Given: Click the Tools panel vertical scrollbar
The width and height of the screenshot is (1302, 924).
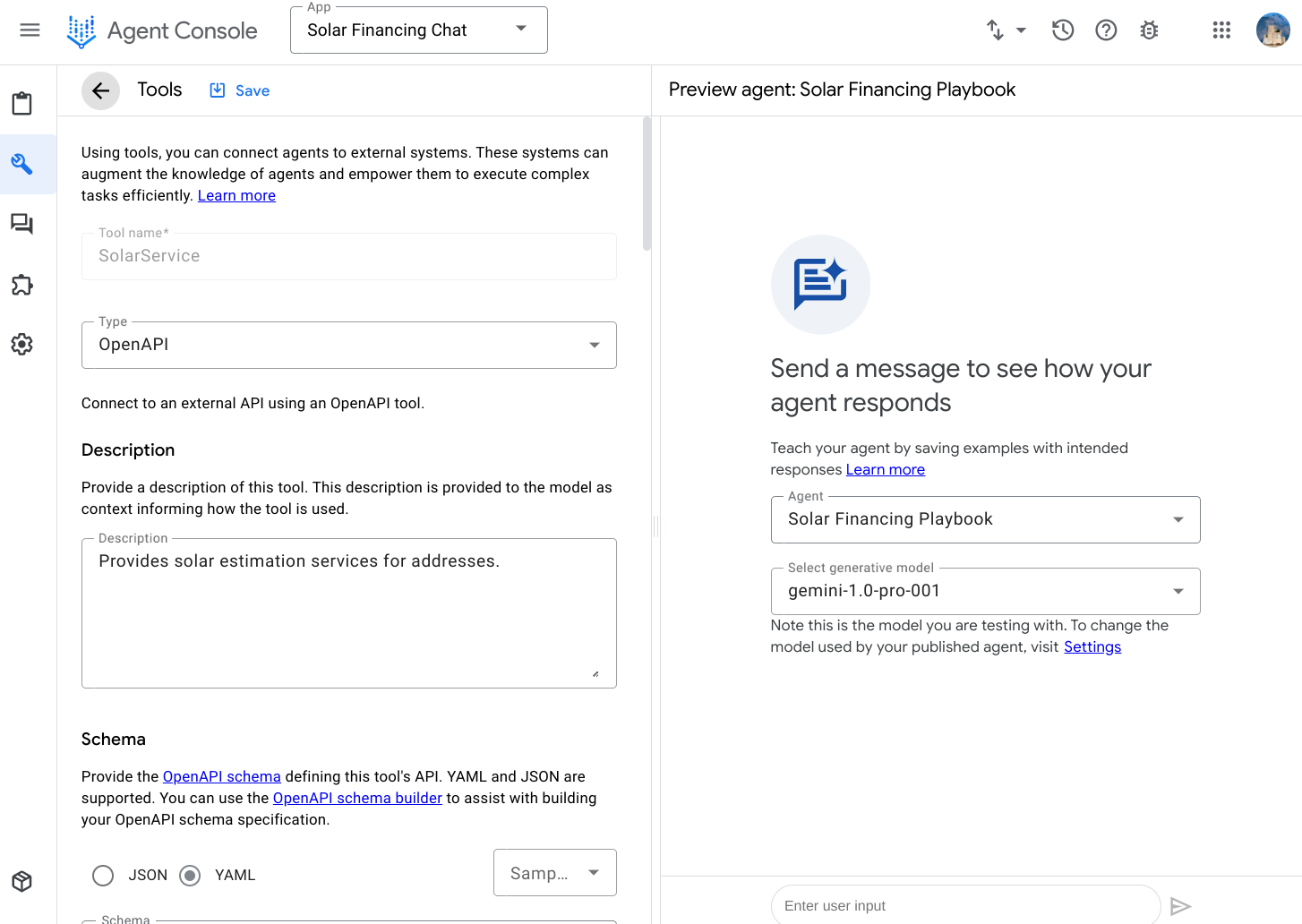Looking at the screenshot, I should coord(647,184).
